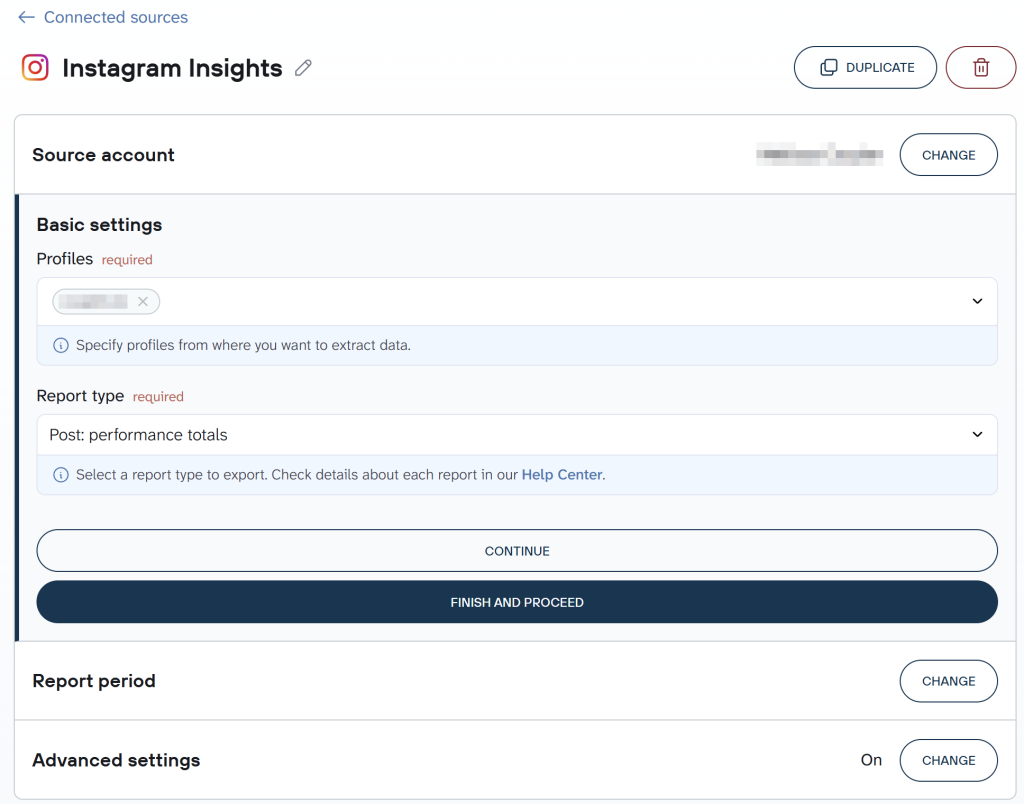
Task: Click the Instagram logo icon
Action: pyautogui.click(x=35, y=67)
